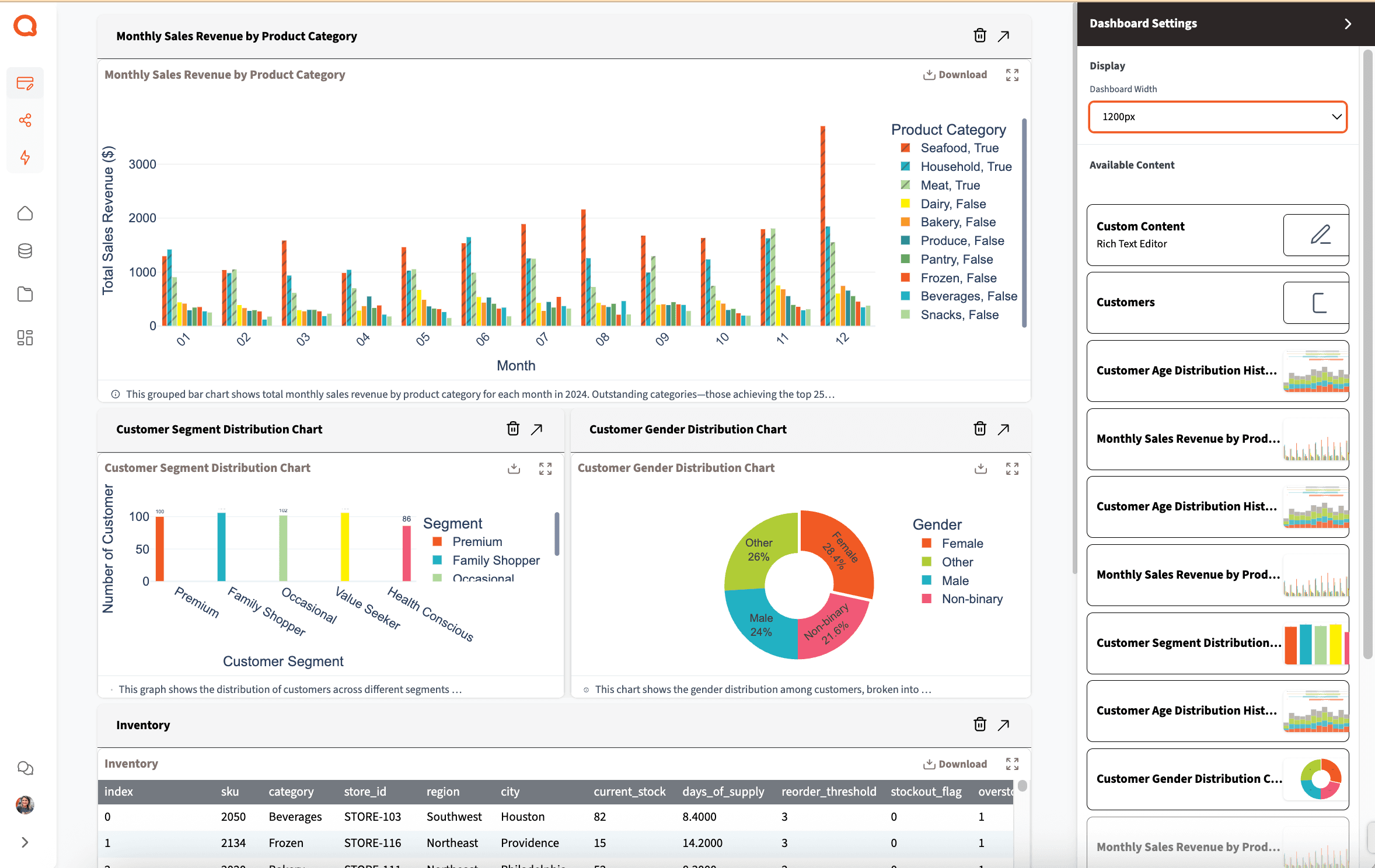Open Customer Gender Distribution Chart in new view

[1003, 429]
